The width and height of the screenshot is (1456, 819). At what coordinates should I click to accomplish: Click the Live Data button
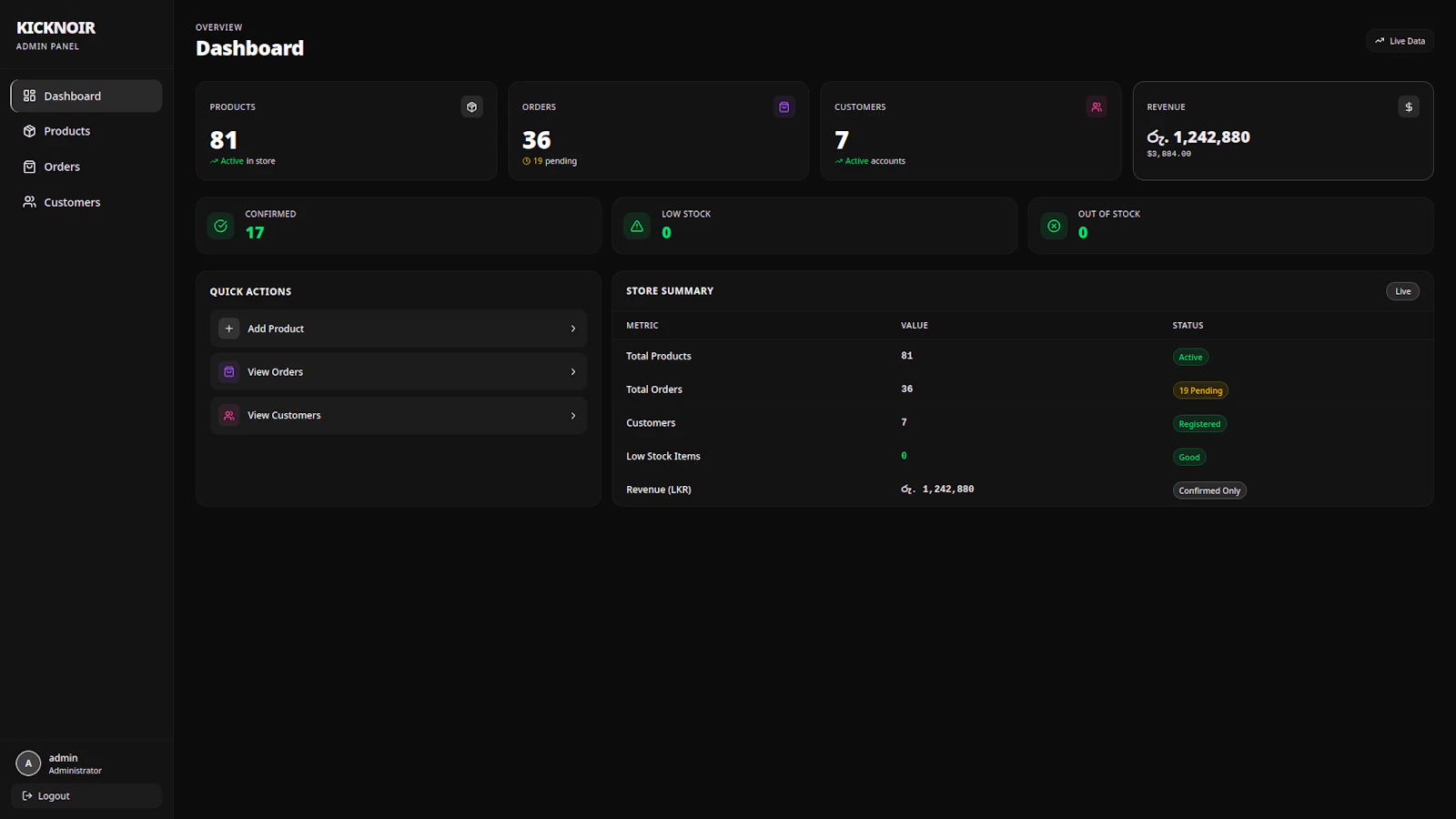[1400, 41]
